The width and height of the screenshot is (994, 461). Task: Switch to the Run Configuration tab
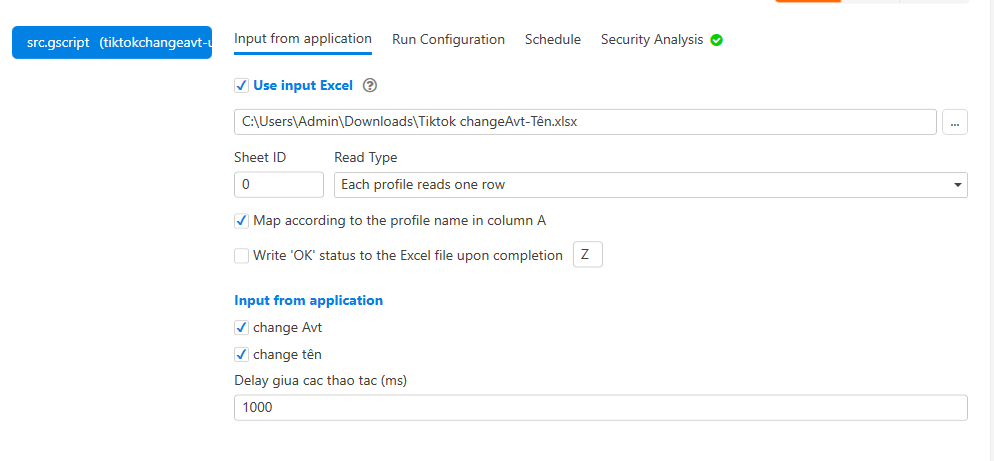click(448, 40)
